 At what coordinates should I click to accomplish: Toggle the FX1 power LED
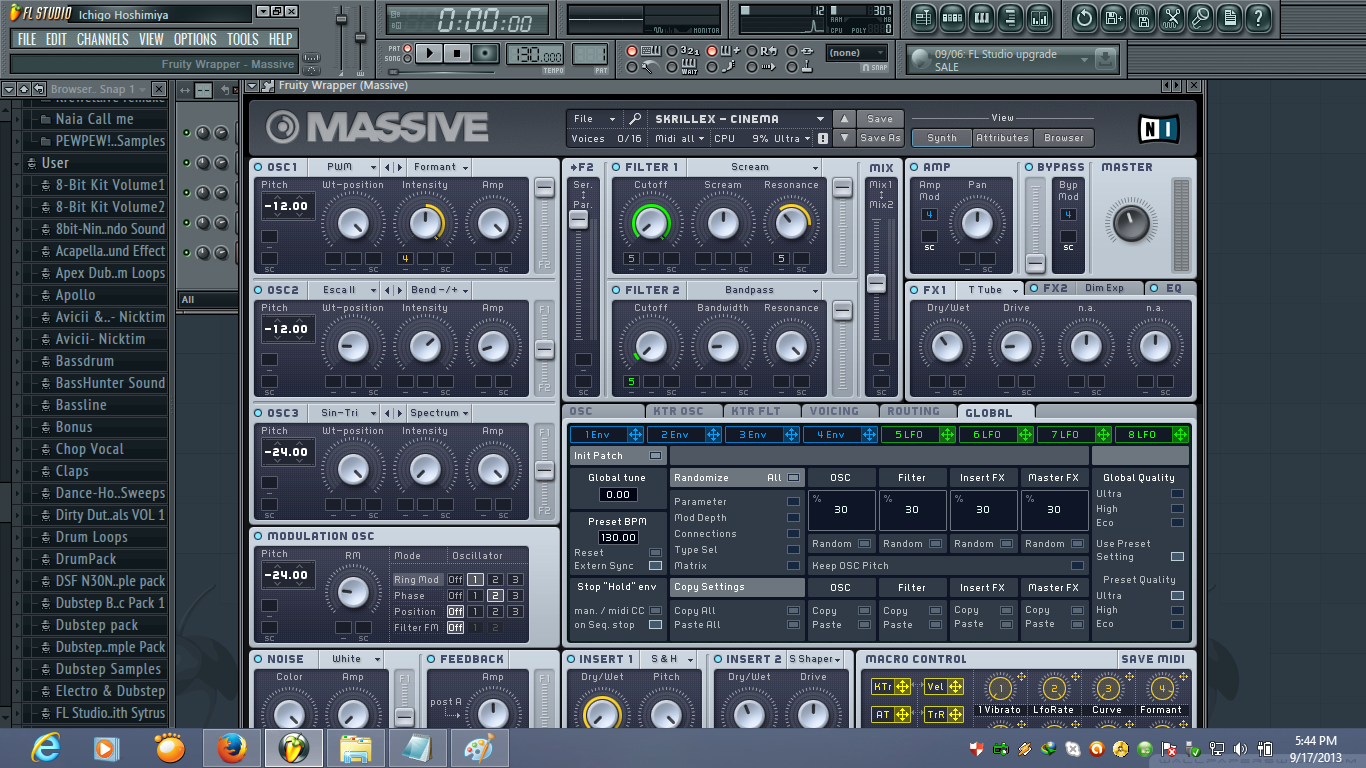[x=914, y=290]
